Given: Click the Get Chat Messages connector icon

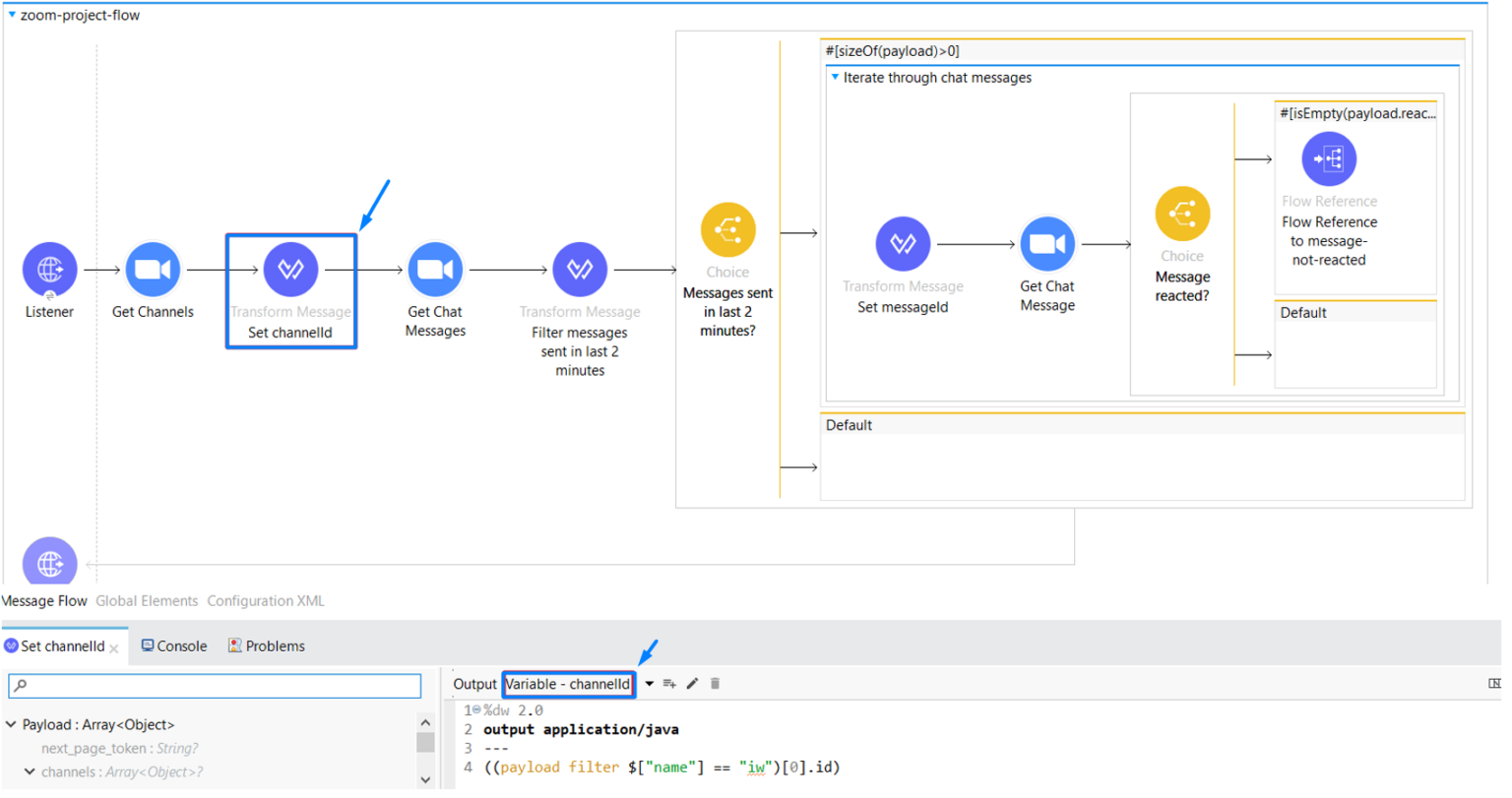Looking at the screenshot, I should pyautogui.click(x=435, y=269).
